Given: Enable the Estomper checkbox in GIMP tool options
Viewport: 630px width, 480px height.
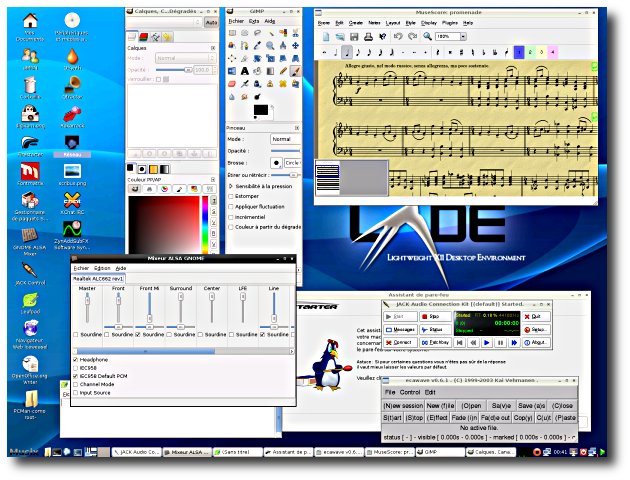Looking at the screenshot, I should point(231,196).
